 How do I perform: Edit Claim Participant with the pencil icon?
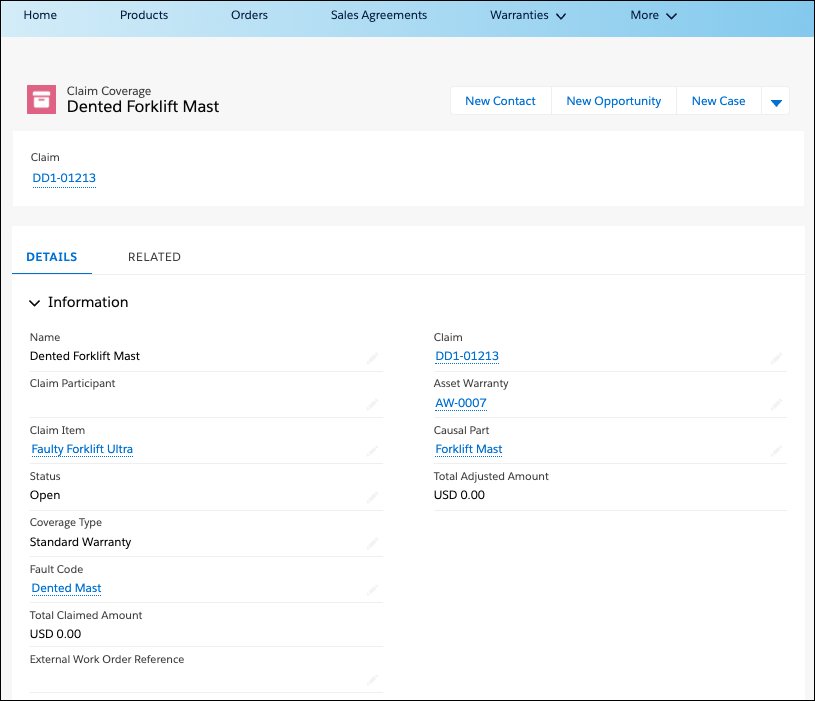pos(372,404)
